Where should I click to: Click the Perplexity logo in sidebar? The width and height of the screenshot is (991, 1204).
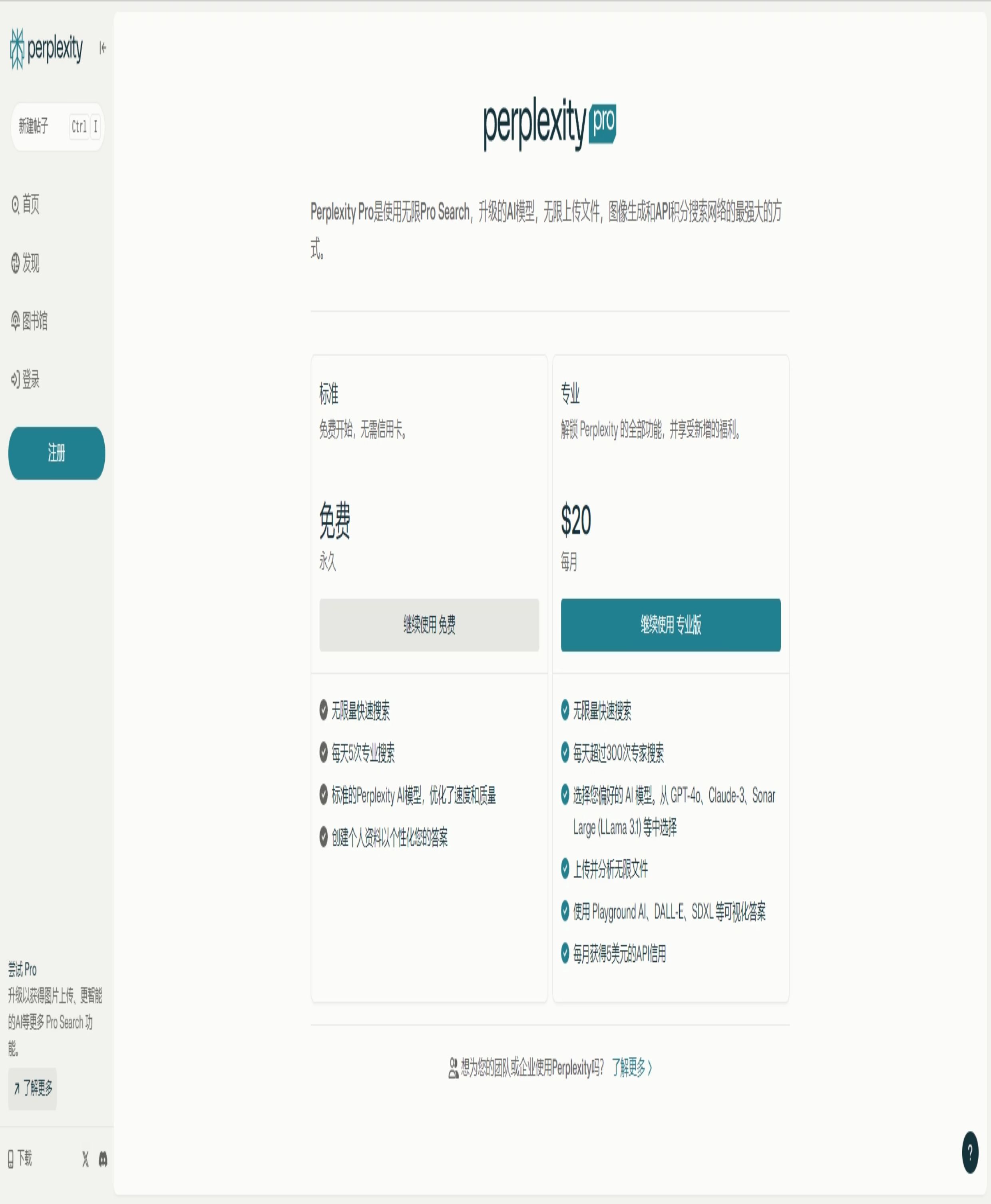pos(46,49)
